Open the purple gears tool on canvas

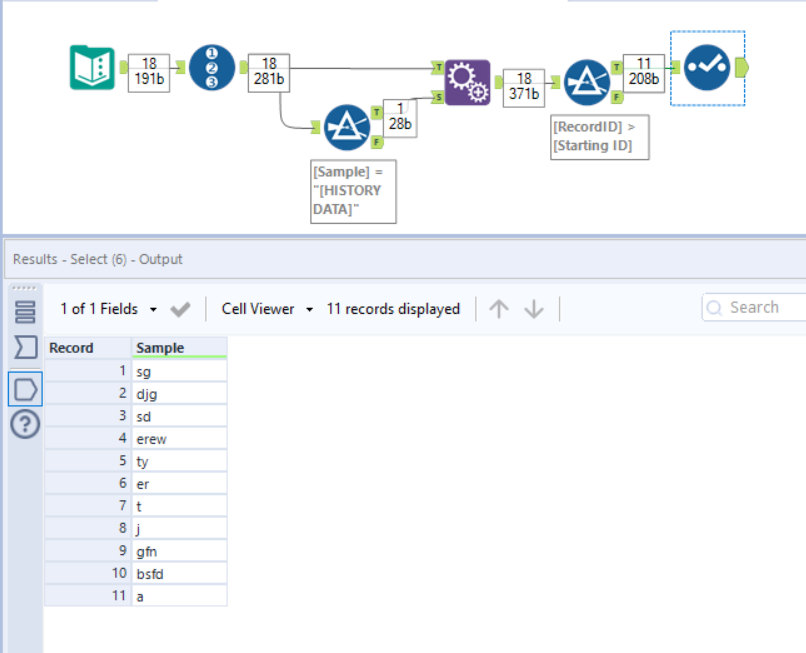coord(468,79)
